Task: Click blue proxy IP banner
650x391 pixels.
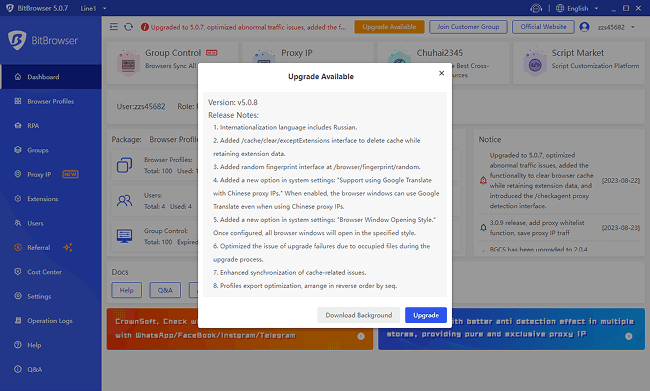Action: [x=511, y=329]
